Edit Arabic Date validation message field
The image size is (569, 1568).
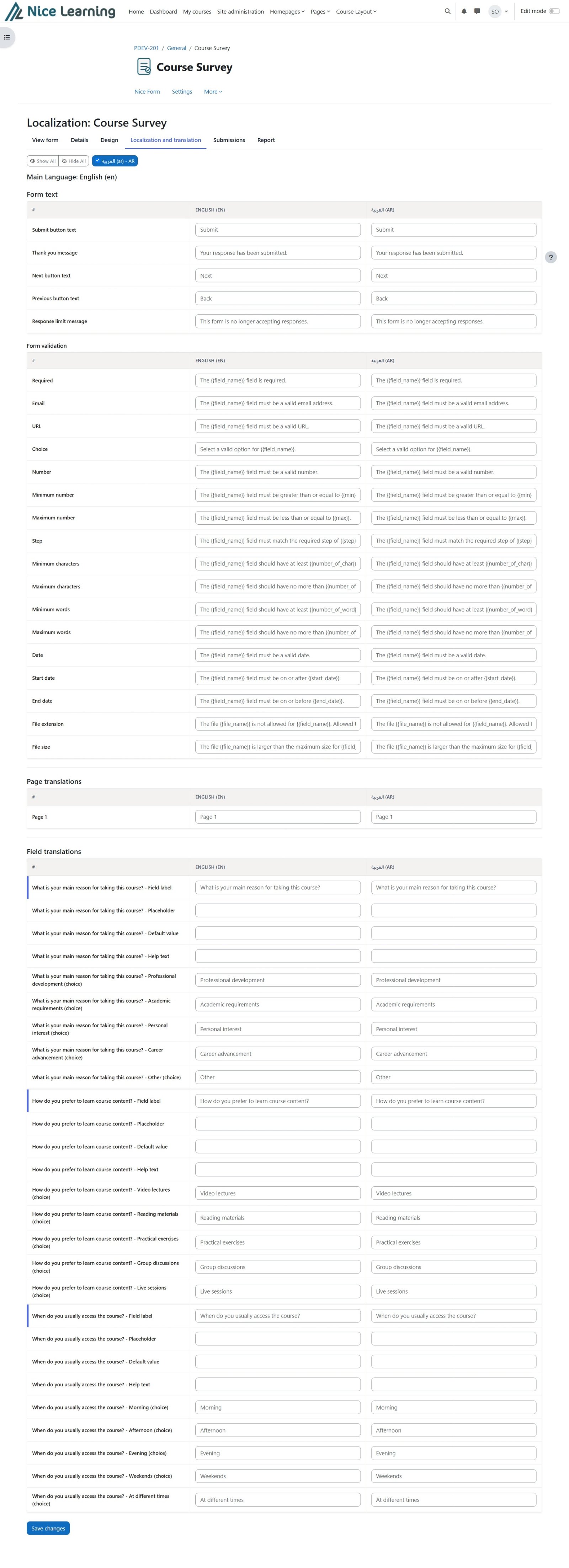click(x=453, y=655)
